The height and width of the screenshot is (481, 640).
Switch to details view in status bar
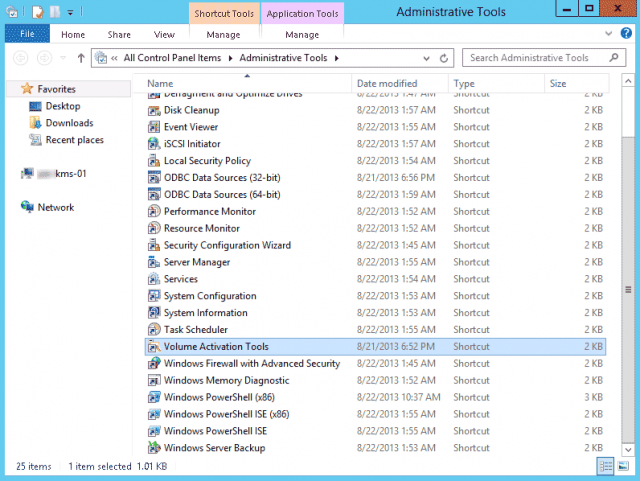tap(607, 467)
